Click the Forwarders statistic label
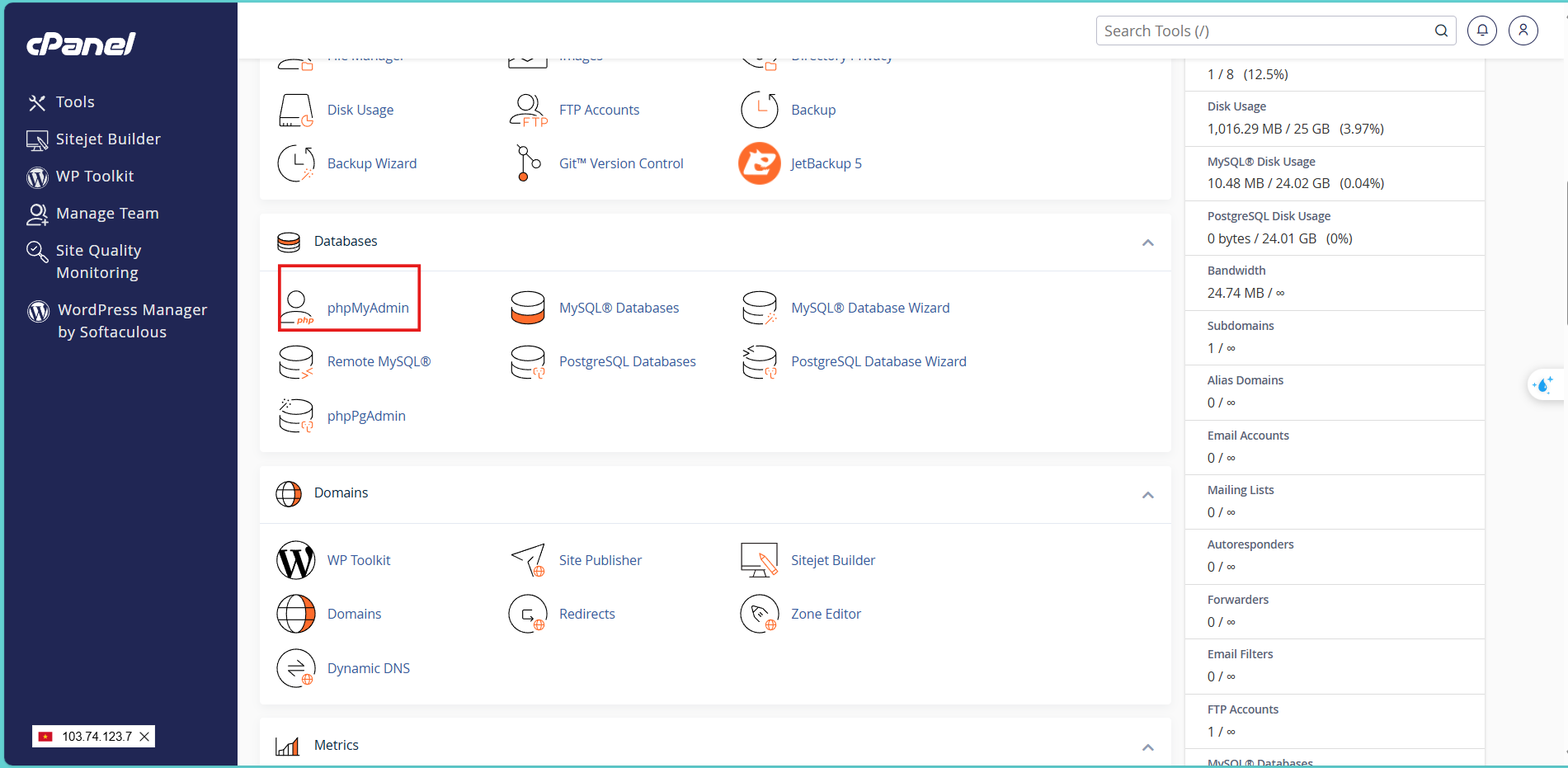 [x=1238, y=600]
